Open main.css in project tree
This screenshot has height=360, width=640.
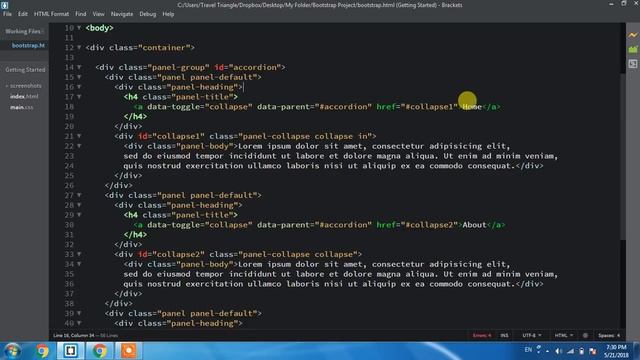click(x=22, y=107)
